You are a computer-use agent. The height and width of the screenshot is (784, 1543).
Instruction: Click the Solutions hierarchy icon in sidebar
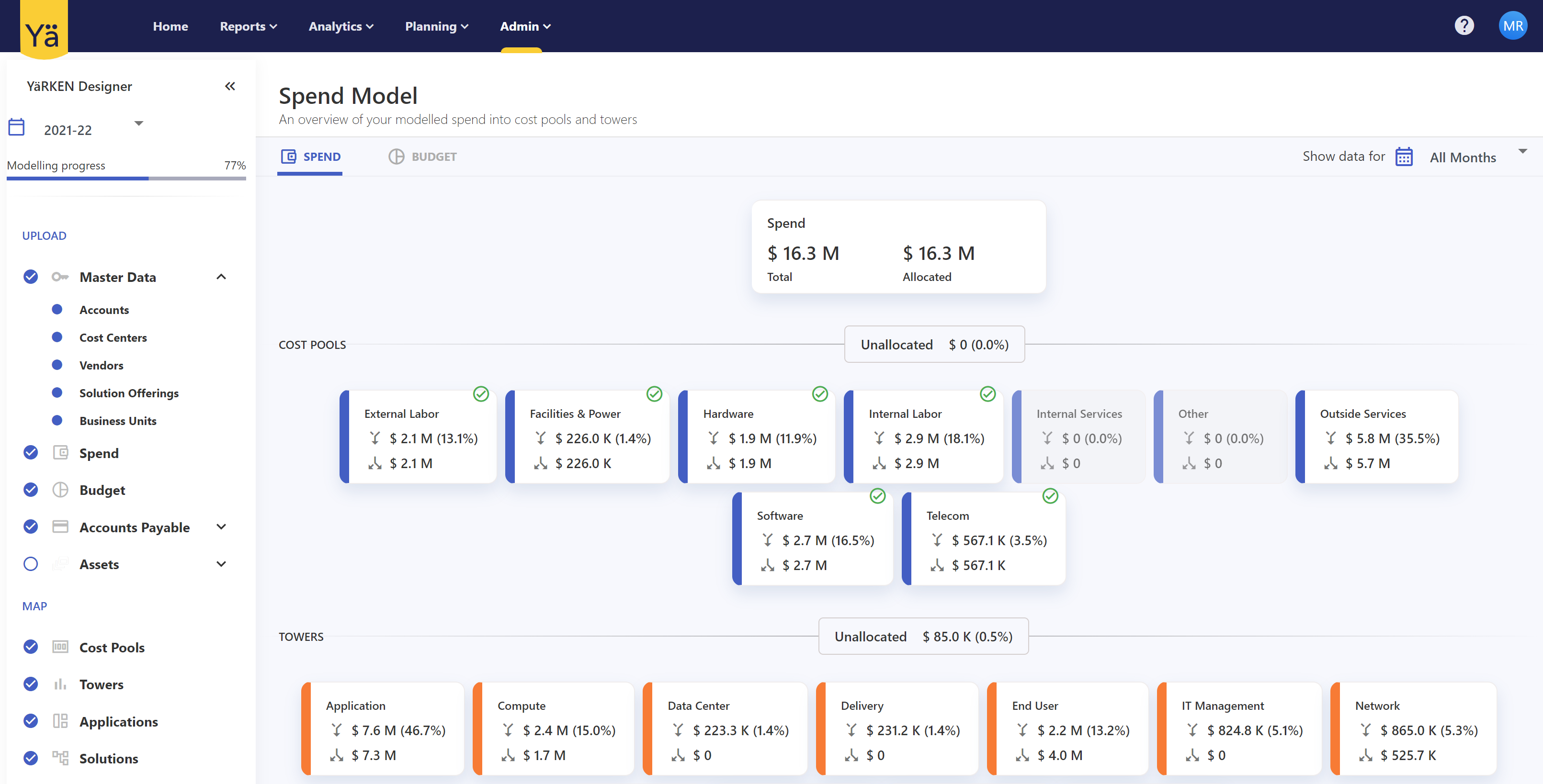click(x=60, y=758)
